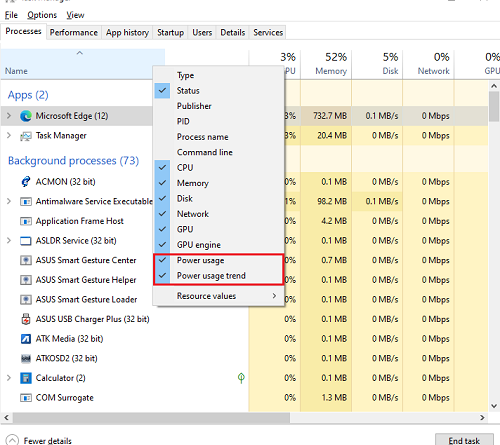500x445 pixels.
Task: Click the horizontal scrollbar left arrow
Action: coord(6,417)
